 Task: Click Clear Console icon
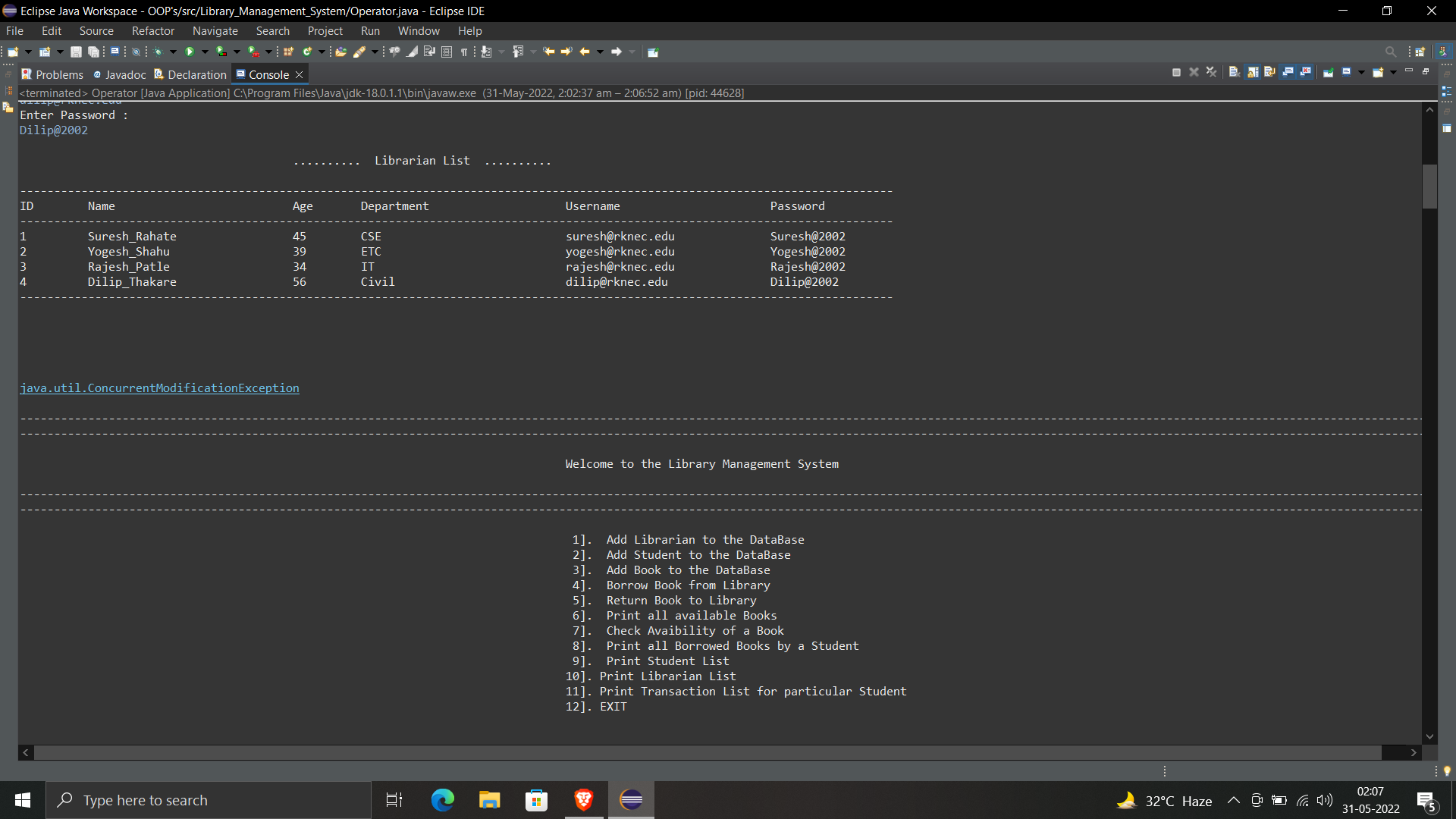pos(1234,72)
